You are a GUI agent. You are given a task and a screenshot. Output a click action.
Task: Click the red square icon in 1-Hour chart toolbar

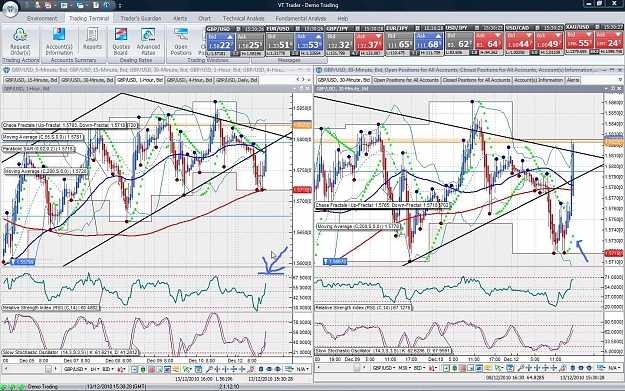point(151,369)
